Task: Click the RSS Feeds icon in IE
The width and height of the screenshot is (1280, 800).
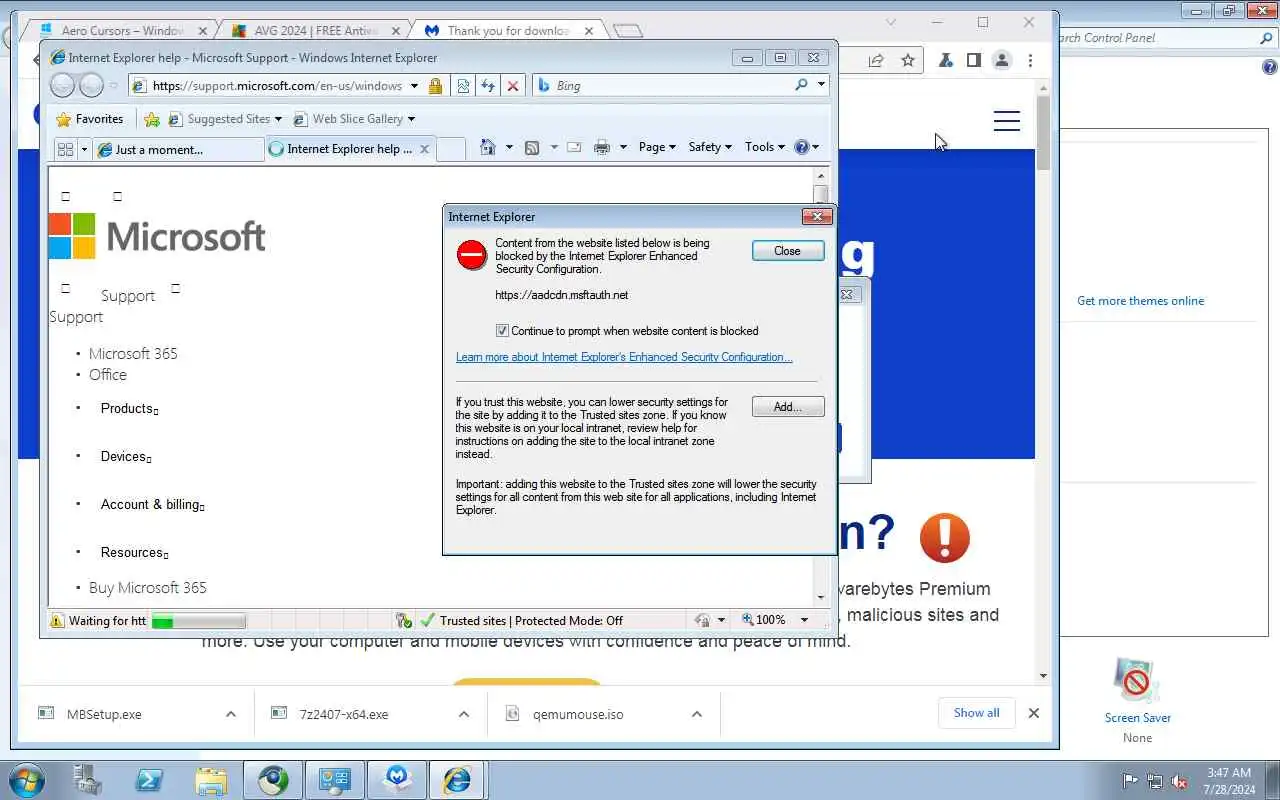Action: point(532,147)
